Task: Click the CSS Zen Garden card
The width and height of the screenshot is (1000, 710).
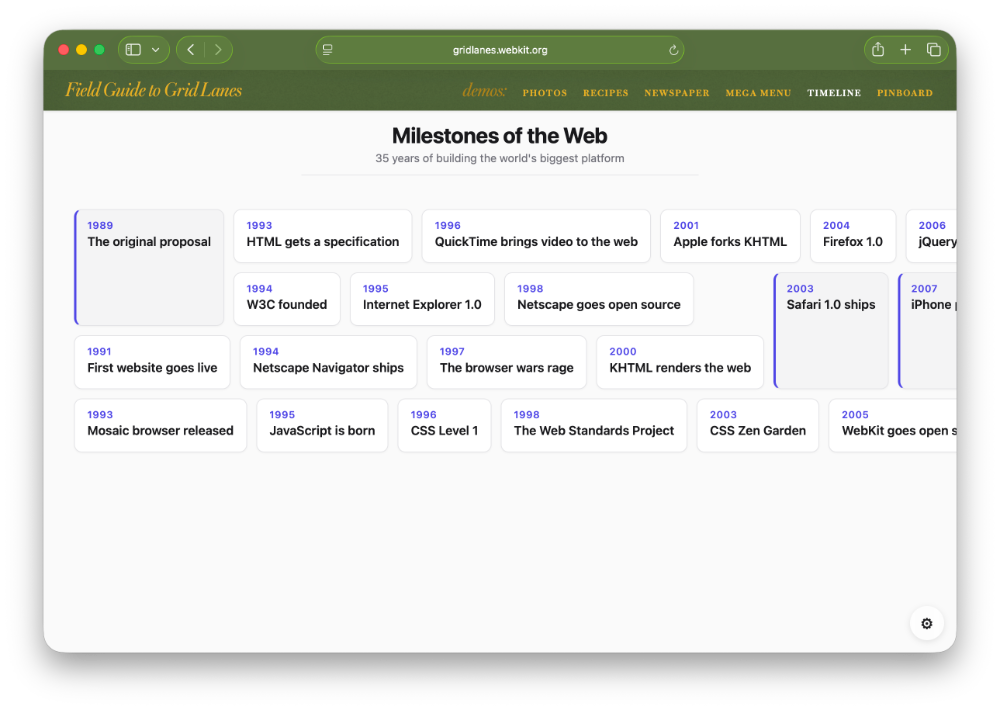Action: pos(758,425)
